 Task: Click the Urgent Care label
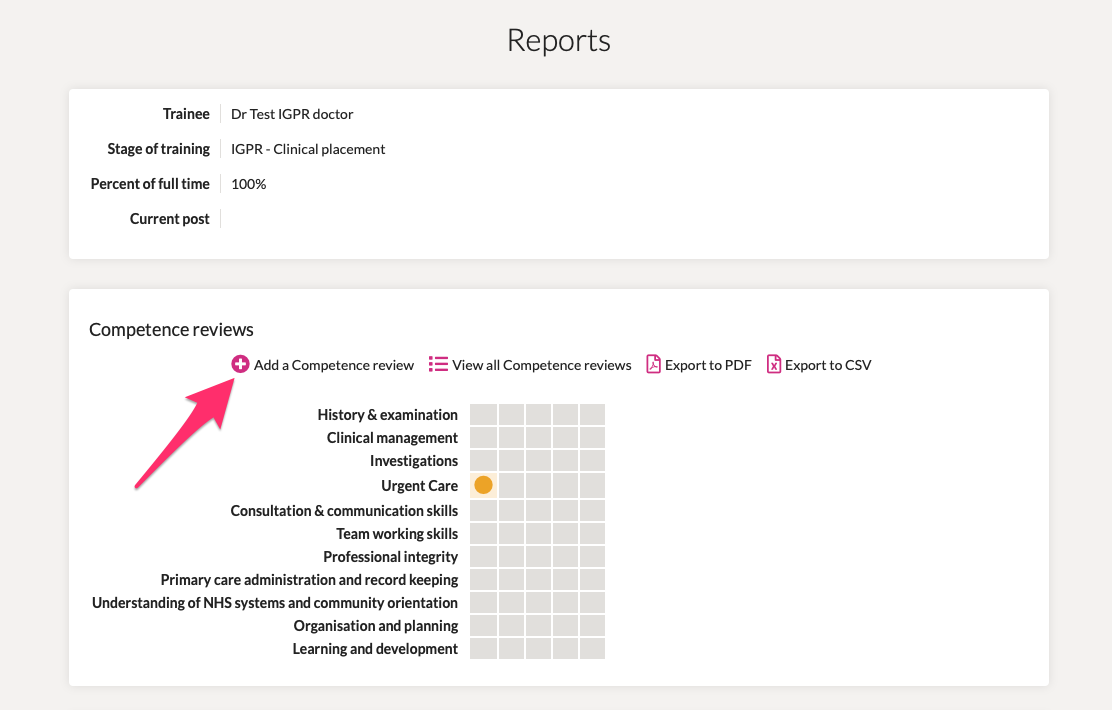point(419,486)
